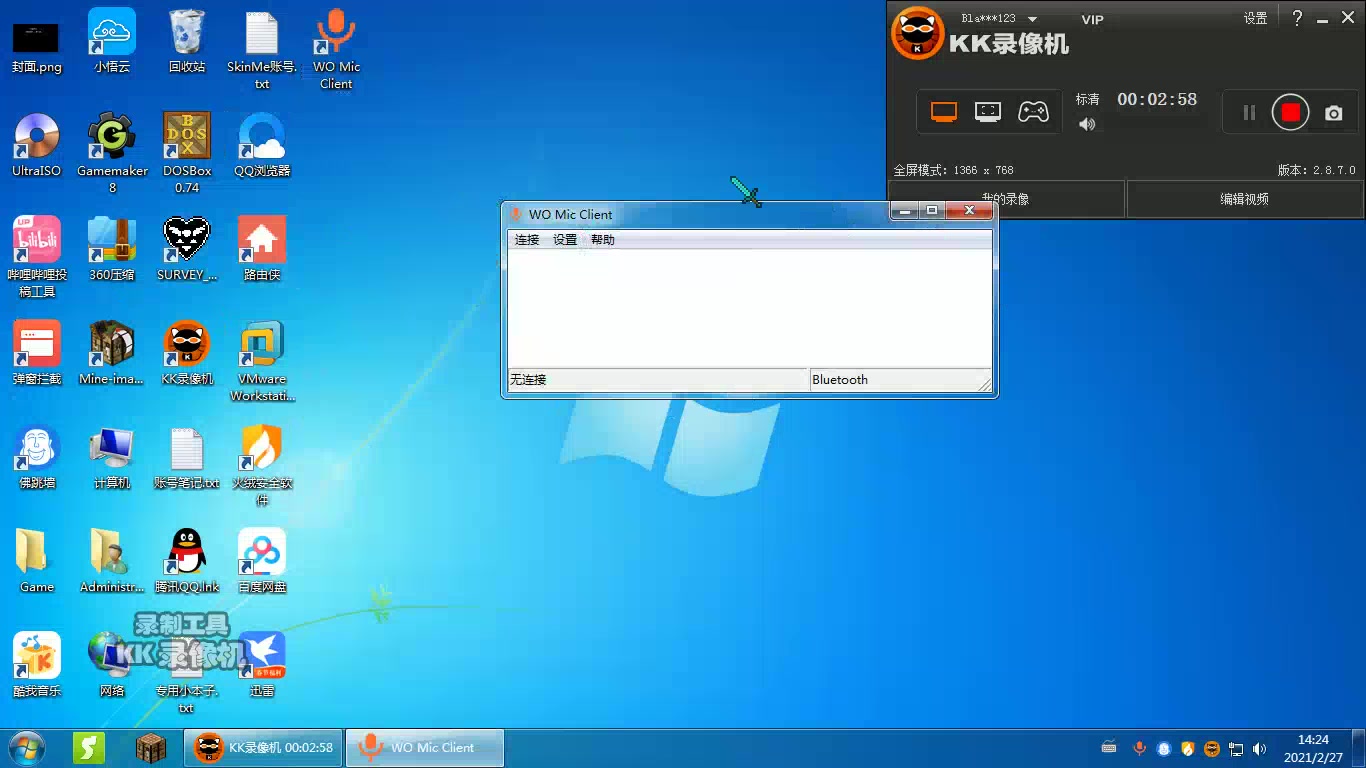This screenshot has width=1366, height=768.
Task: Expand the Bla***123 account dropdown arrow
Action: [1033, 19]
